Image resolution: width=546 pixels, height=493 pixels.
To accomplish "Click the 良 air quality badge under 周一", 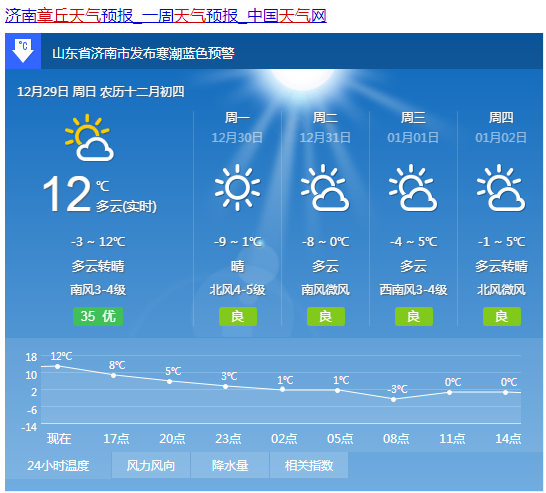I will 238,316.
